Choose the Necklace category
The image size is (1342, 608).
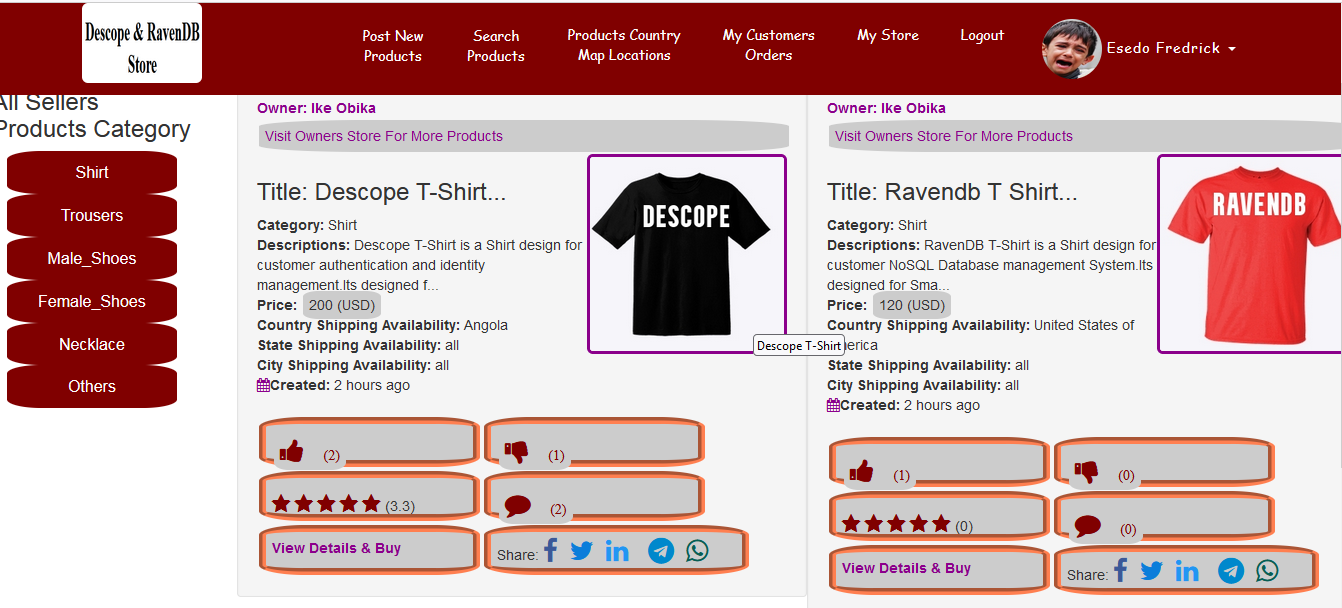[x=92, y=344]
